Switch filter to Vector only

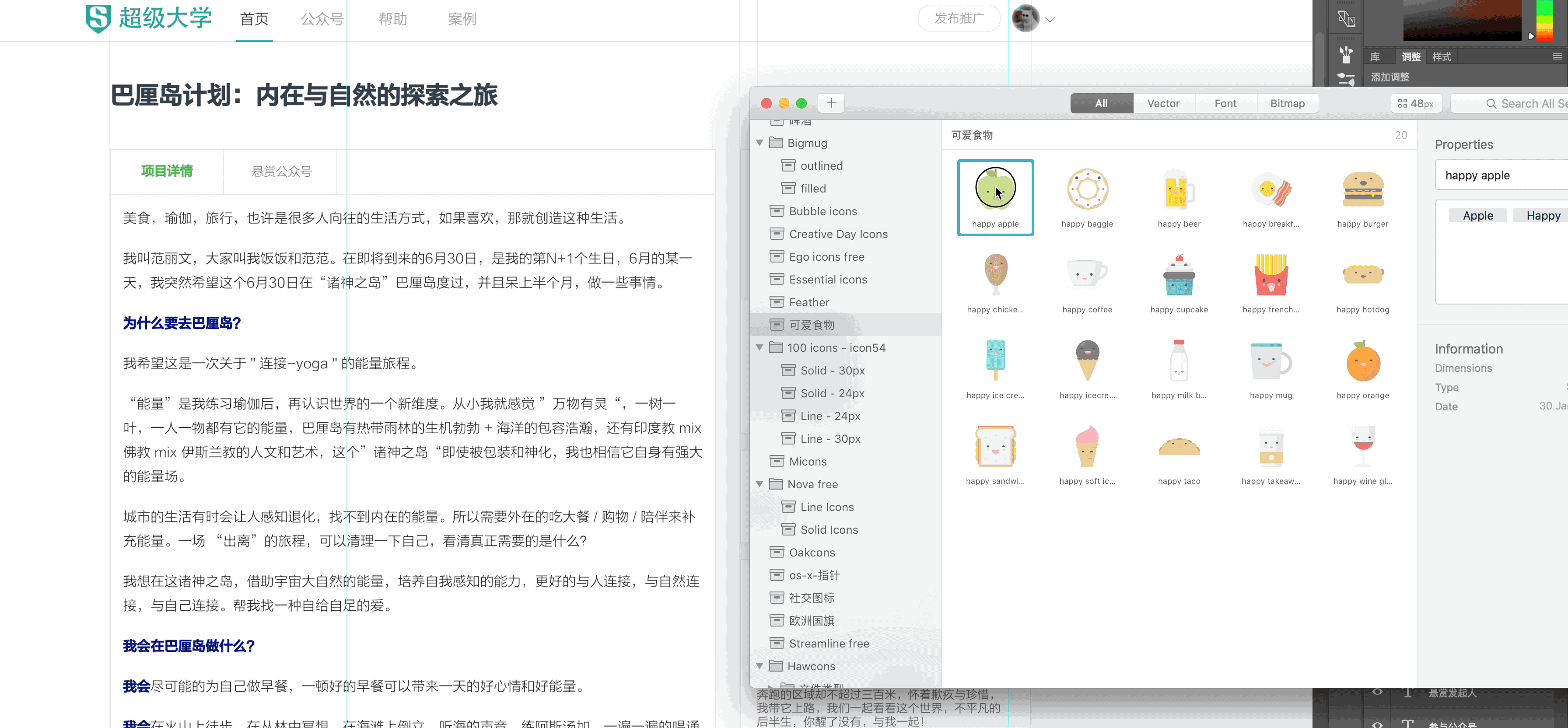pos(1162,104)
